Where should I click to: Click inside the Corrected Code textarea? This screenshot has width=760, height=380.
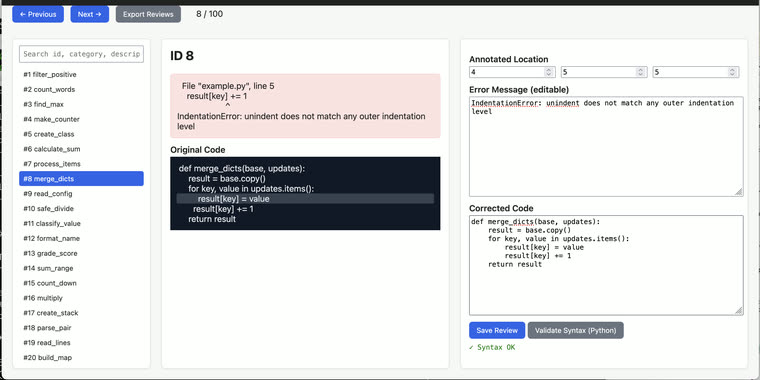tap(606, 265)
